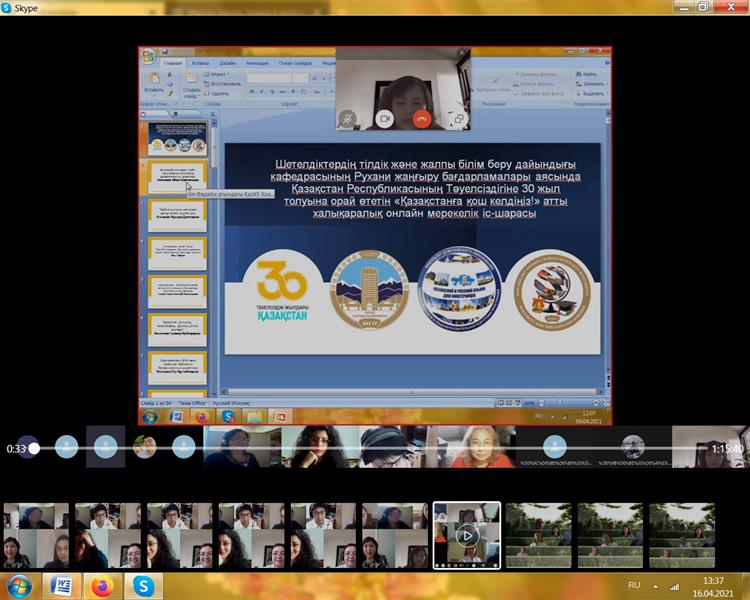Toggle the video camera button in call
Viewport: 750px width, 600px height.
[x=384, y=118]
